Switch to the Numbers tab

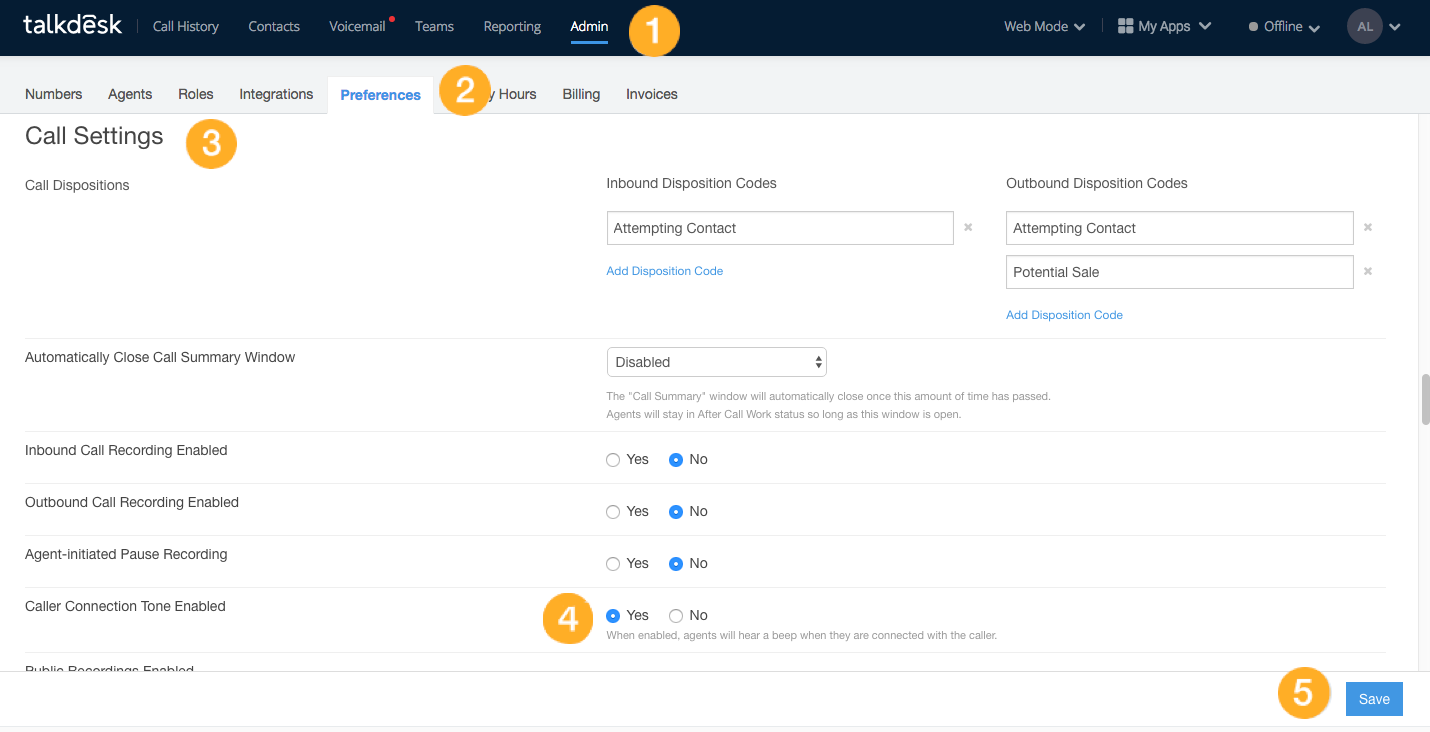tap(54, 94)
